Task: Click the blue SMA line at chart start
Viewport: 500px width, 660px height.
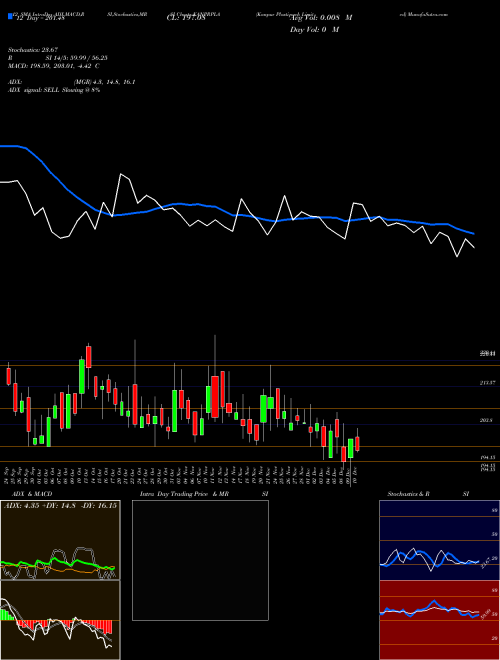Action: (x=8, y=146)
